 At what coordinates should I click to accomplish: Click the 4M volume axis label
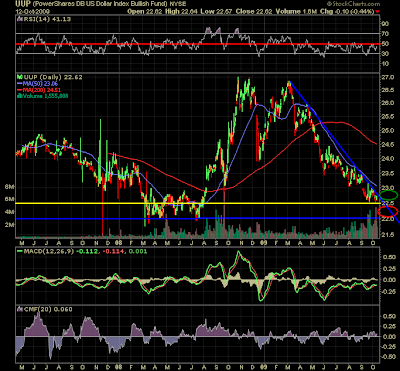pyautogui.click(x=11, y=212)
